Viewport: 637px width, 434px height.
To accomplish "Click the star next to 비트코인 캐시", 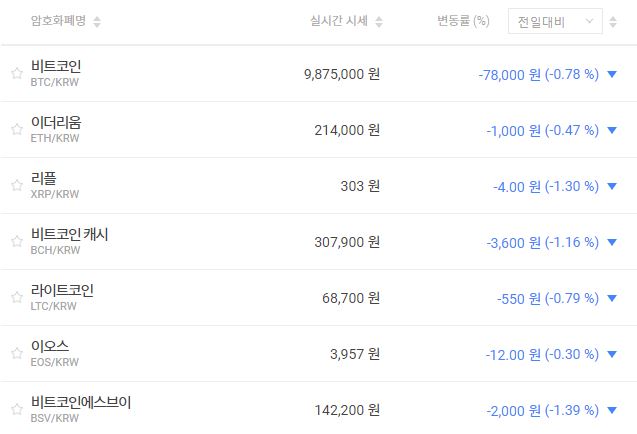I will point(16,241).
